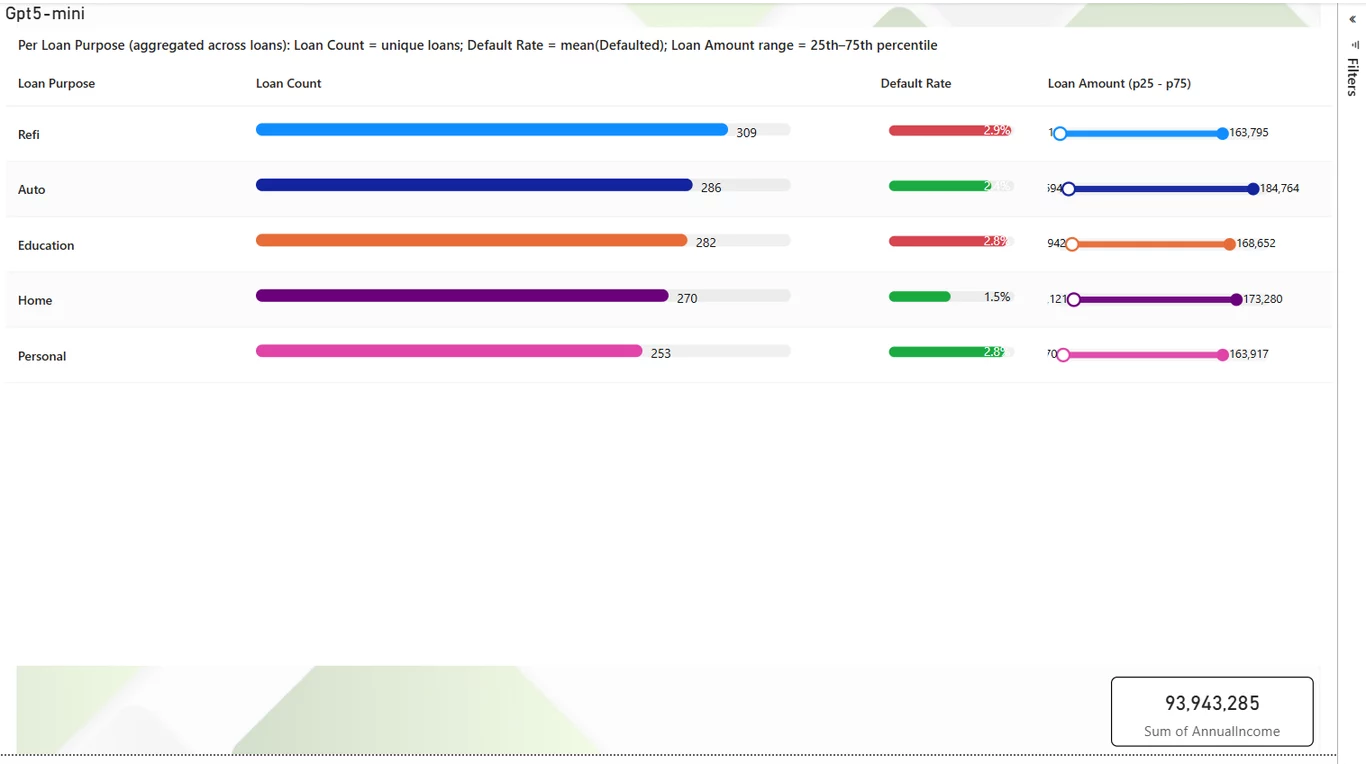The image size is (1366, 768).
Task: Click the Sum of AnnualIncome card label
Action: pos(1212,731)
